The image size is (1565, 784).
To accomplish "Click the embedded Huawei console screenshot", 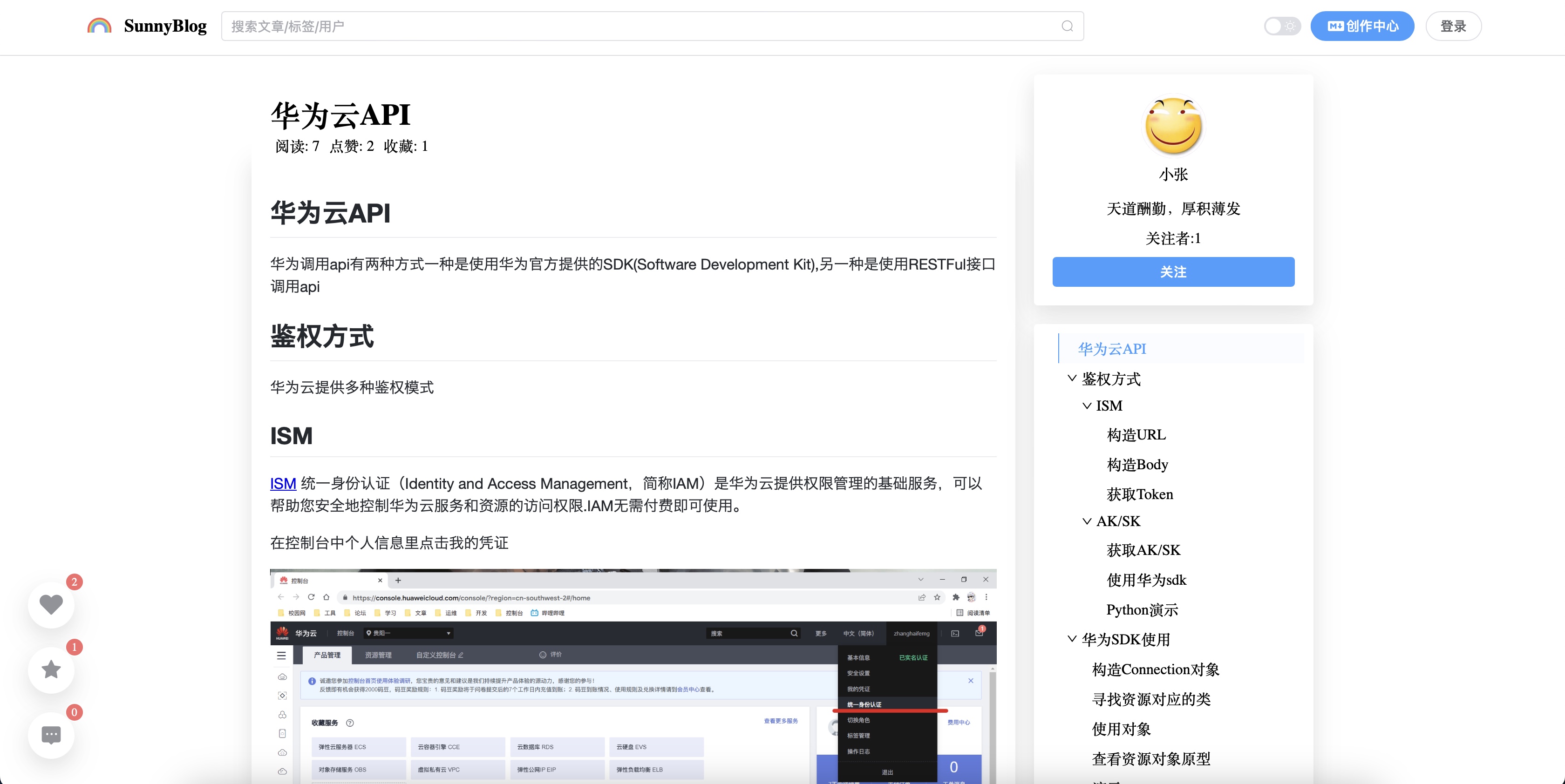I will pyautogui.click(x=633, y=676).
